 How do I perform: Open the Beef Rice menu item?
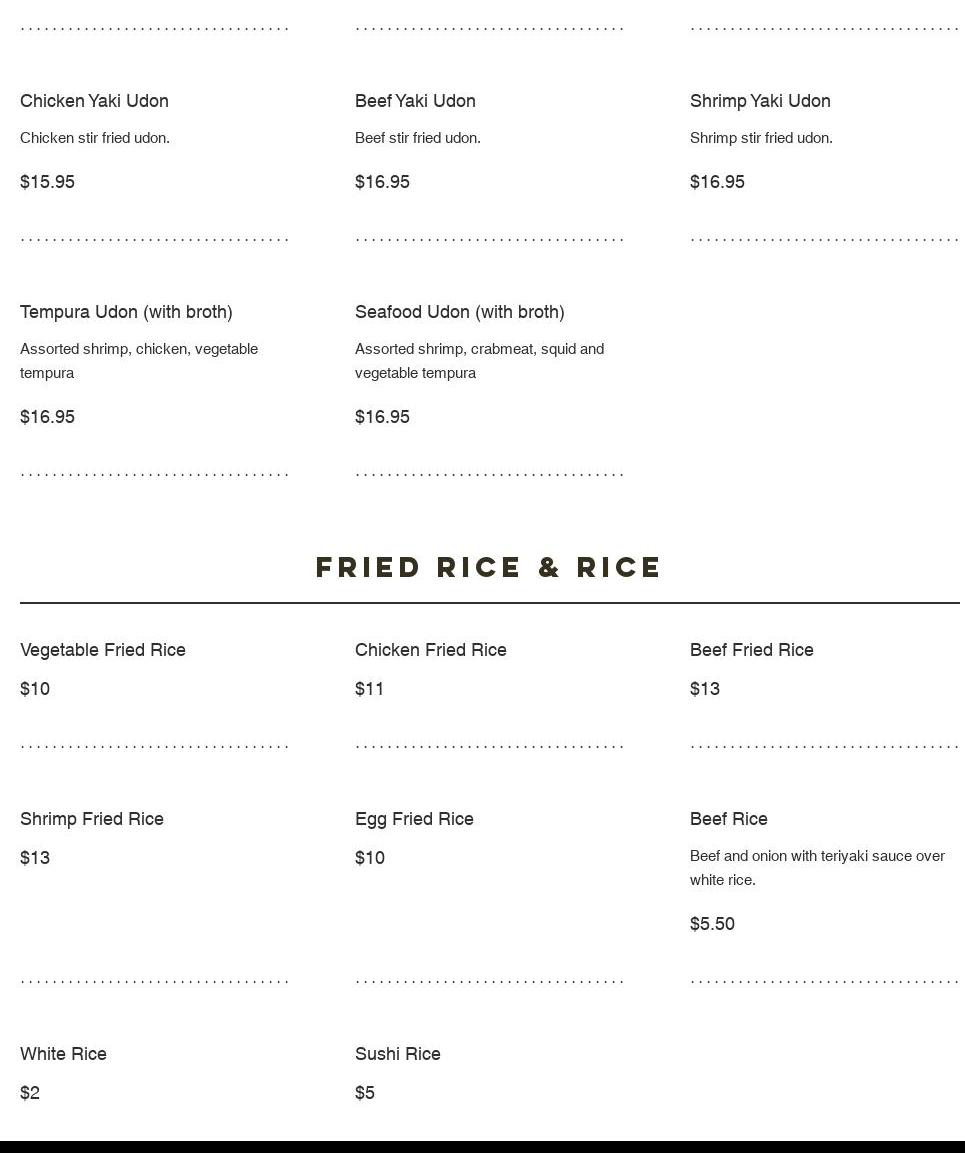(x=728, y=819)
